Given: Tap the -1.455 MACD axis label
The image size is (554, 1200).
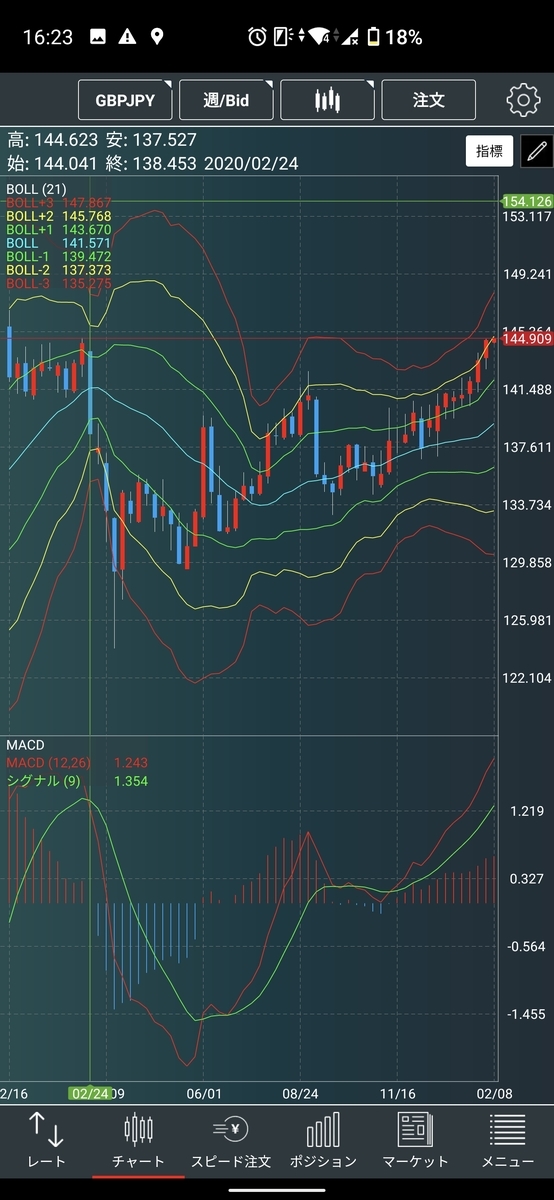Looking at the screenshot, I should click(x=526, y=1014).
